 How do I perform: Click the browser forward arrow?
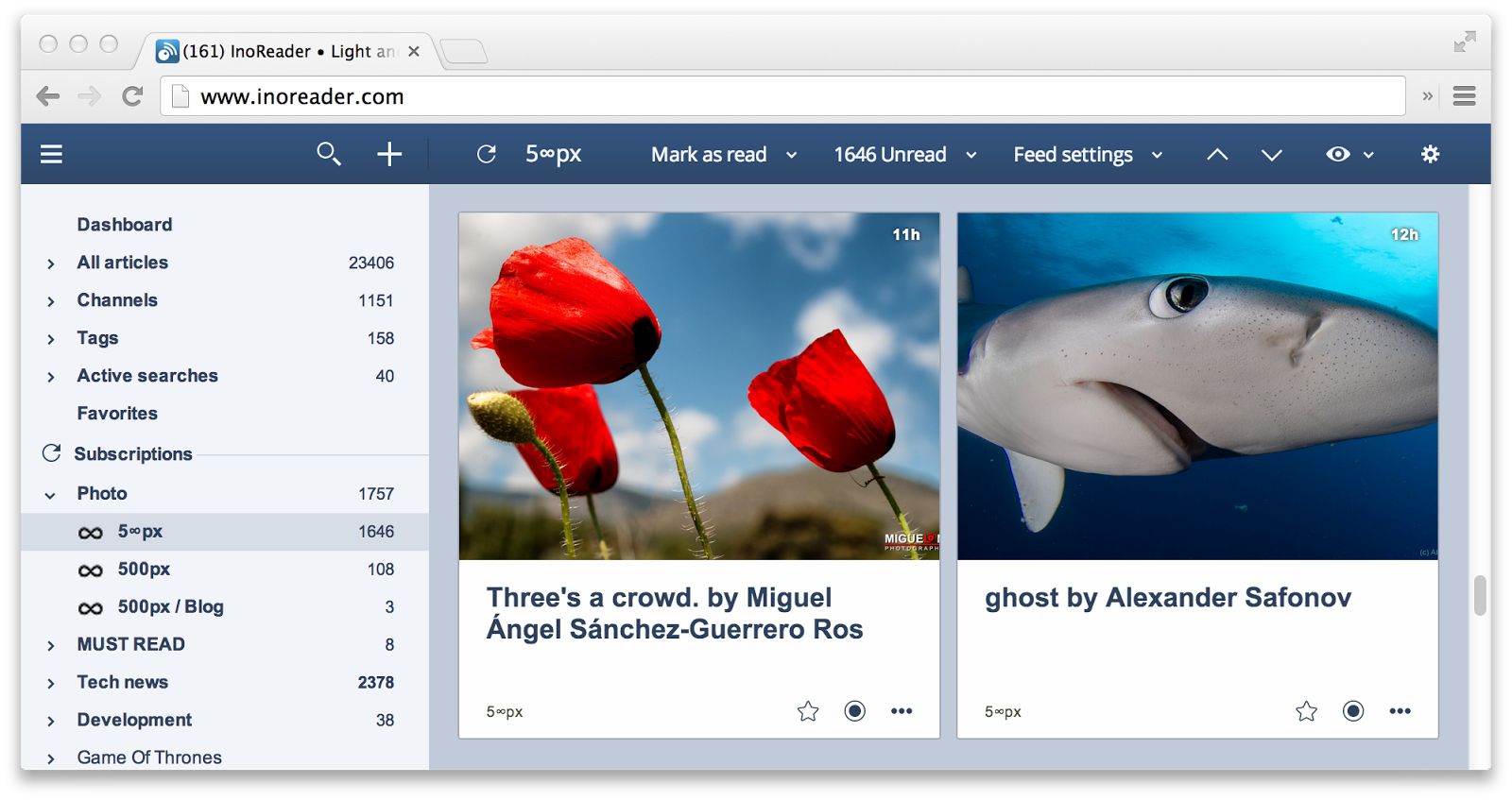tap(90, 96)
